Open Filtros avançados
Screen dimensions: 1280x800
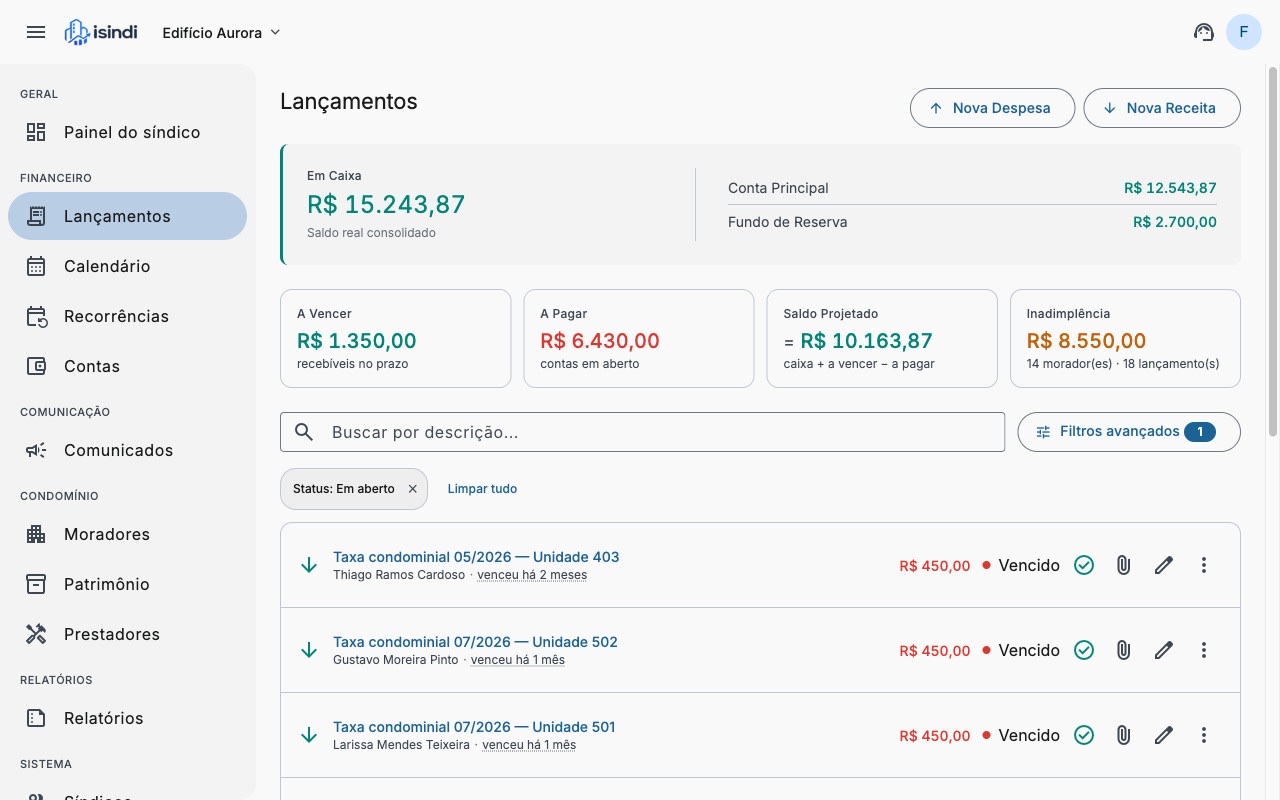coord(1129,432)
